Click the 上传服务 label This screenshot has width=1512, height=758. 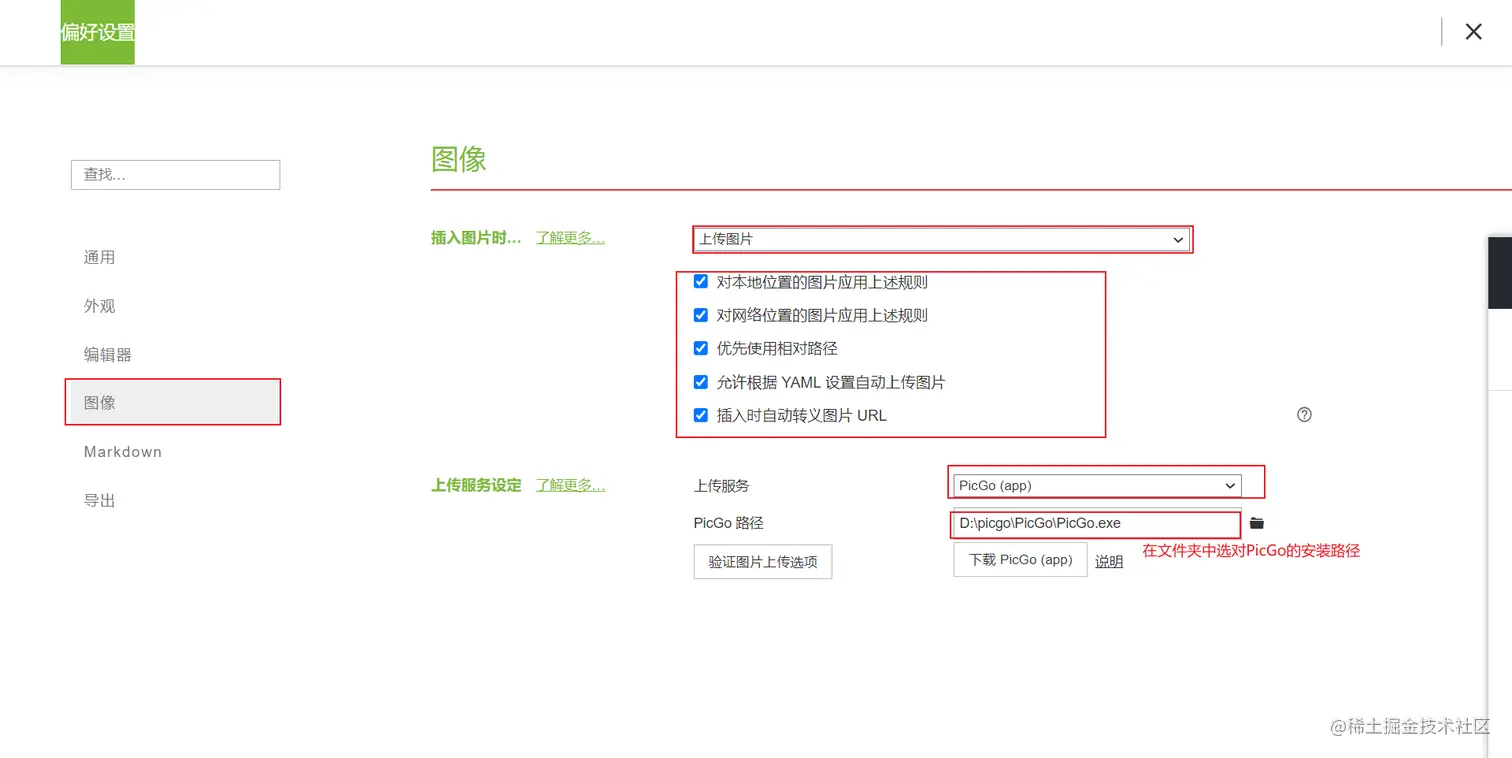point(722,485)
